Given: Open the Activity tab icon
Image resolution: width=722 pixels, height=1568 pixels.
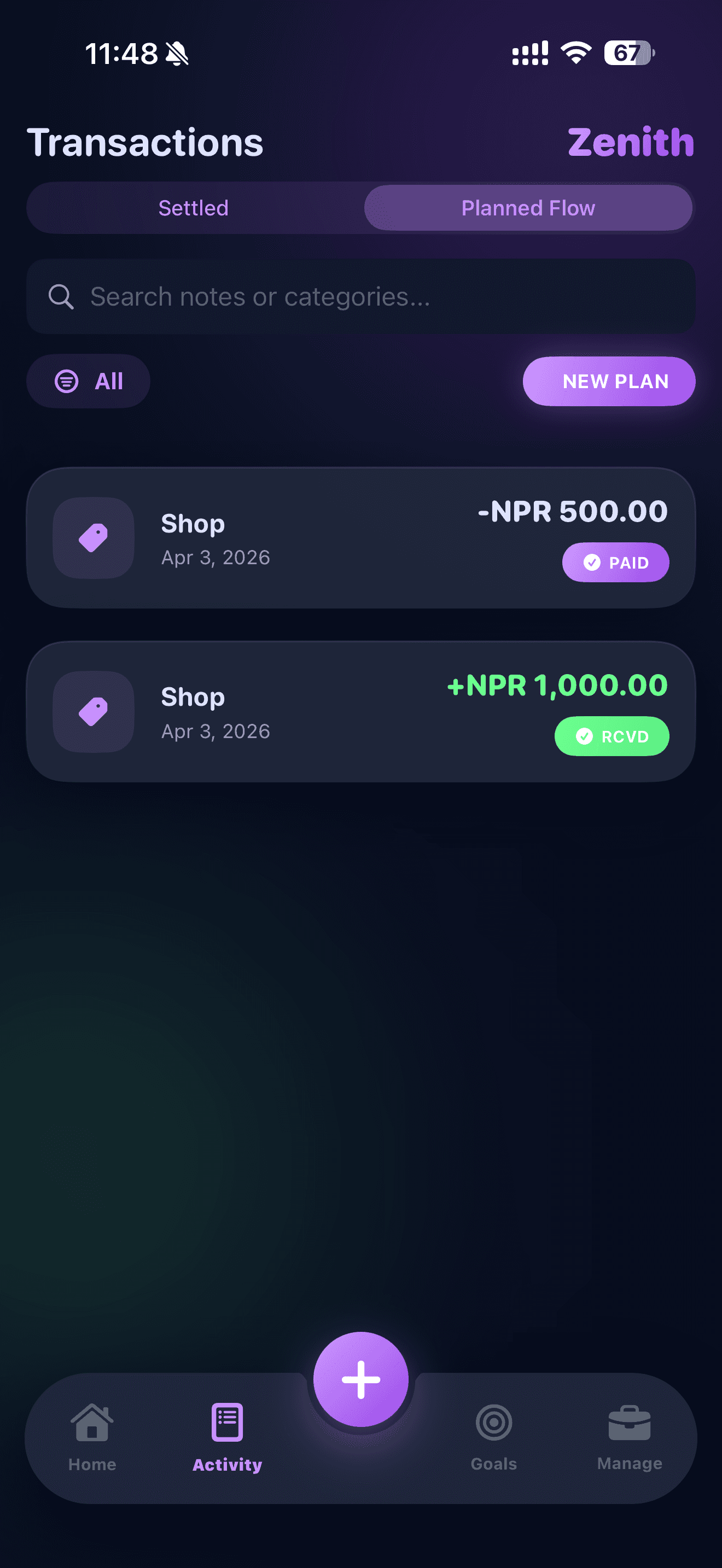Looking at the screenshot, I should coord(227,1423).
